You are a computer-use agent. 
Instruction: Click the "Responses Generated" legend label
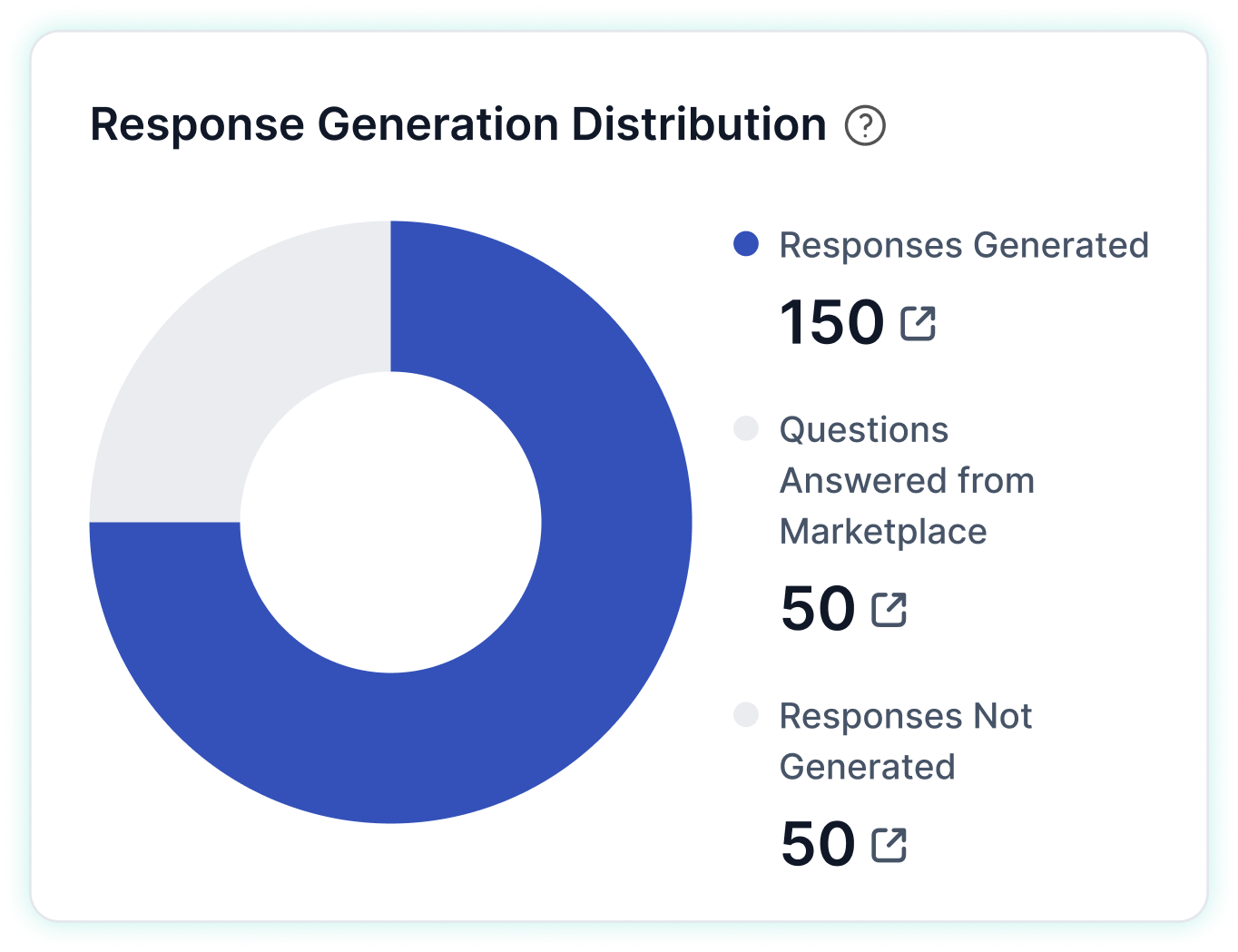(964, 245)
